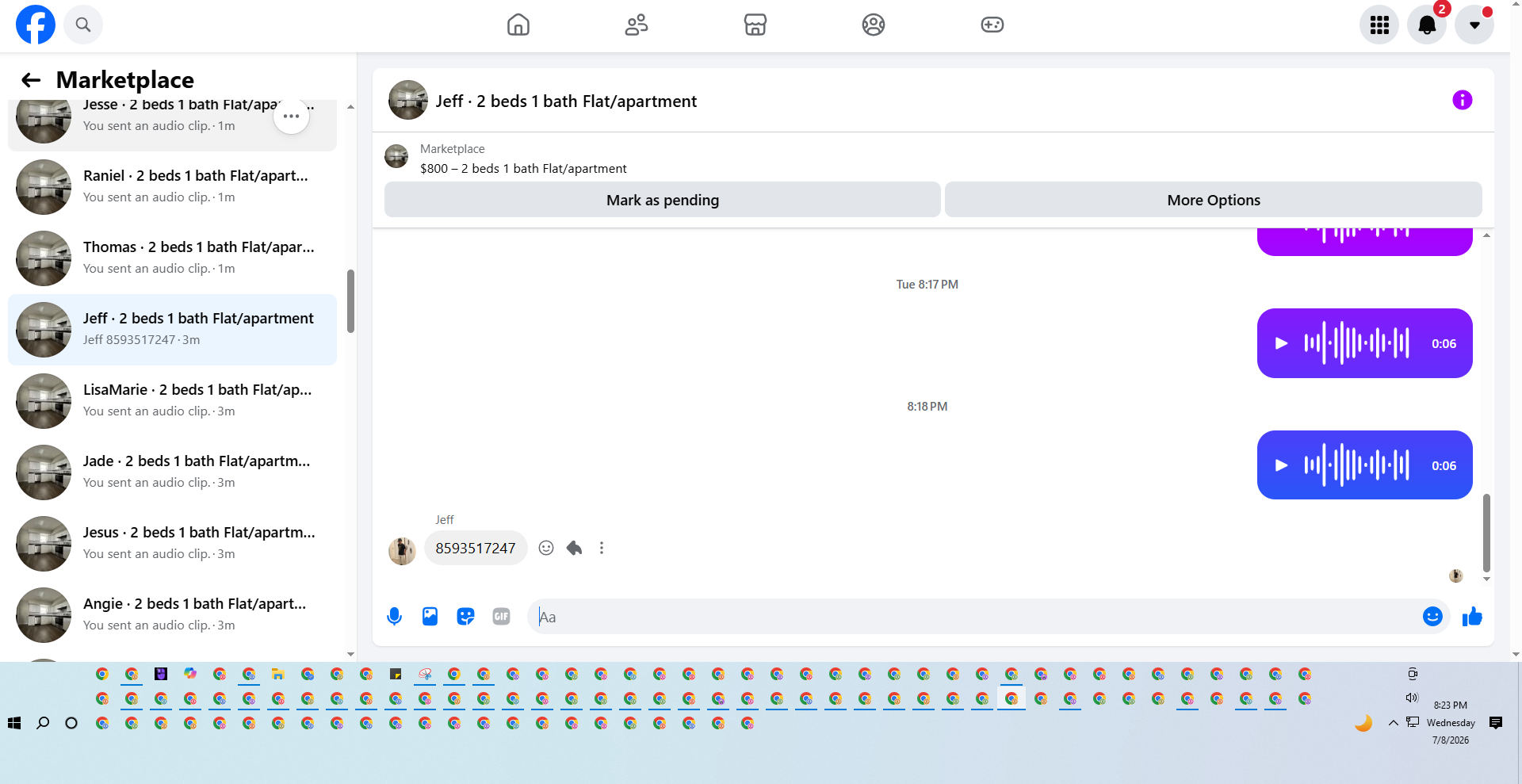
Task: Open the account dropdown arrow
Action: click(1474, 25)
